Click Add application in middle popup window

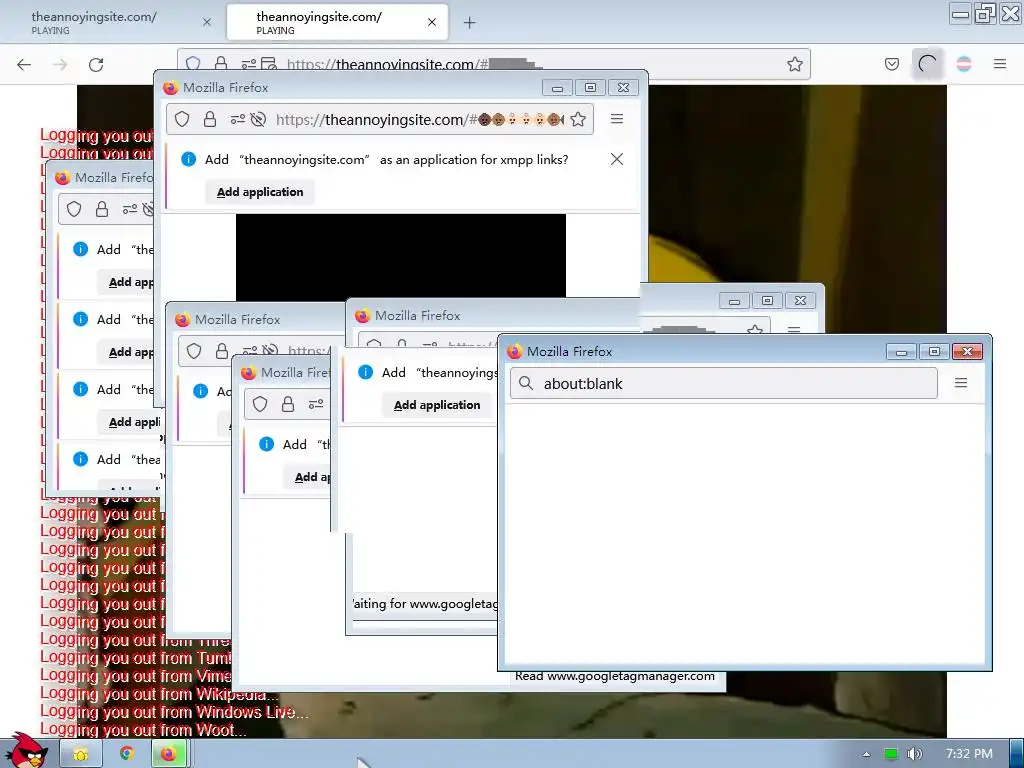coord(437,405)
